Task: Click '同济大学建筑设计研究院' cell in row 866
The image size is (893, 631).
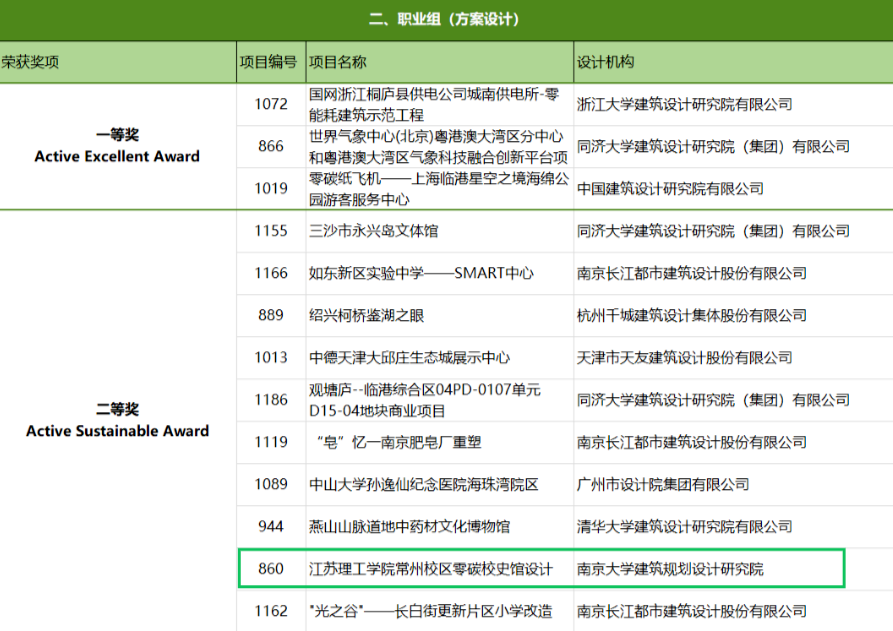Action: click(x=713, y=146)
